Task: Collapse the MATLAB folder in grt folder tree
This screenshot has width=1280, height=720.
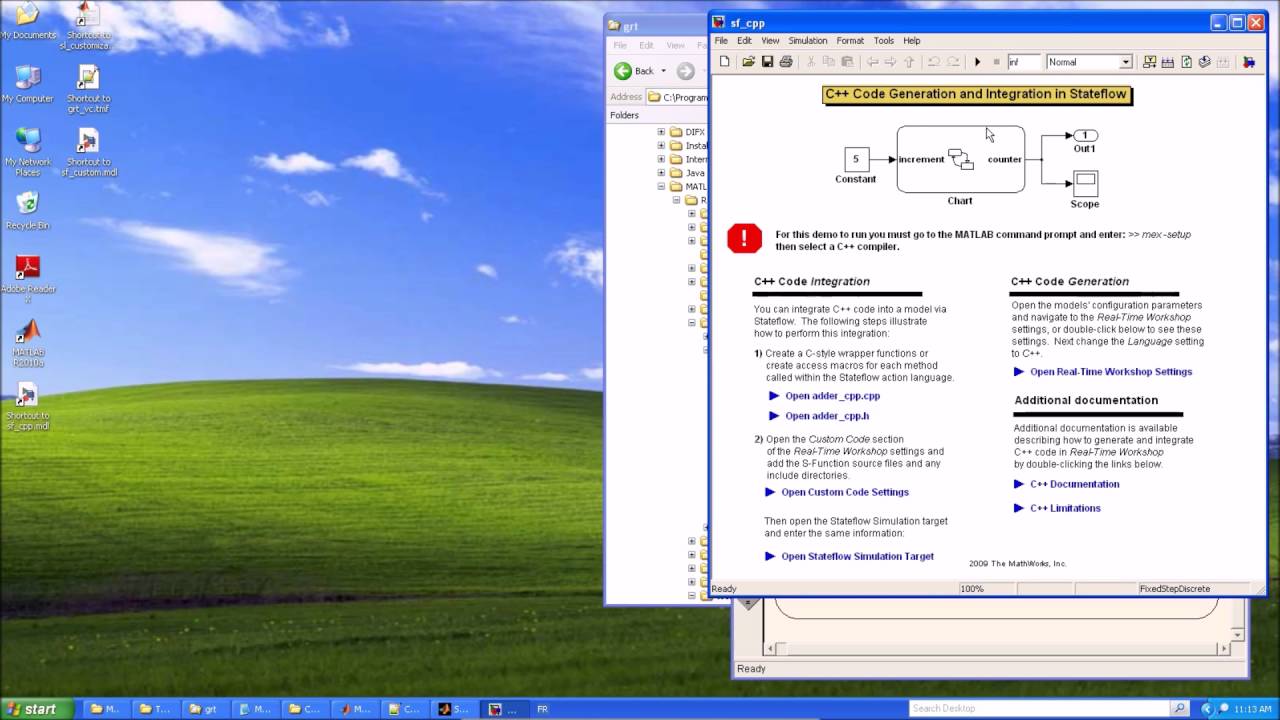Action: [661, 187]
